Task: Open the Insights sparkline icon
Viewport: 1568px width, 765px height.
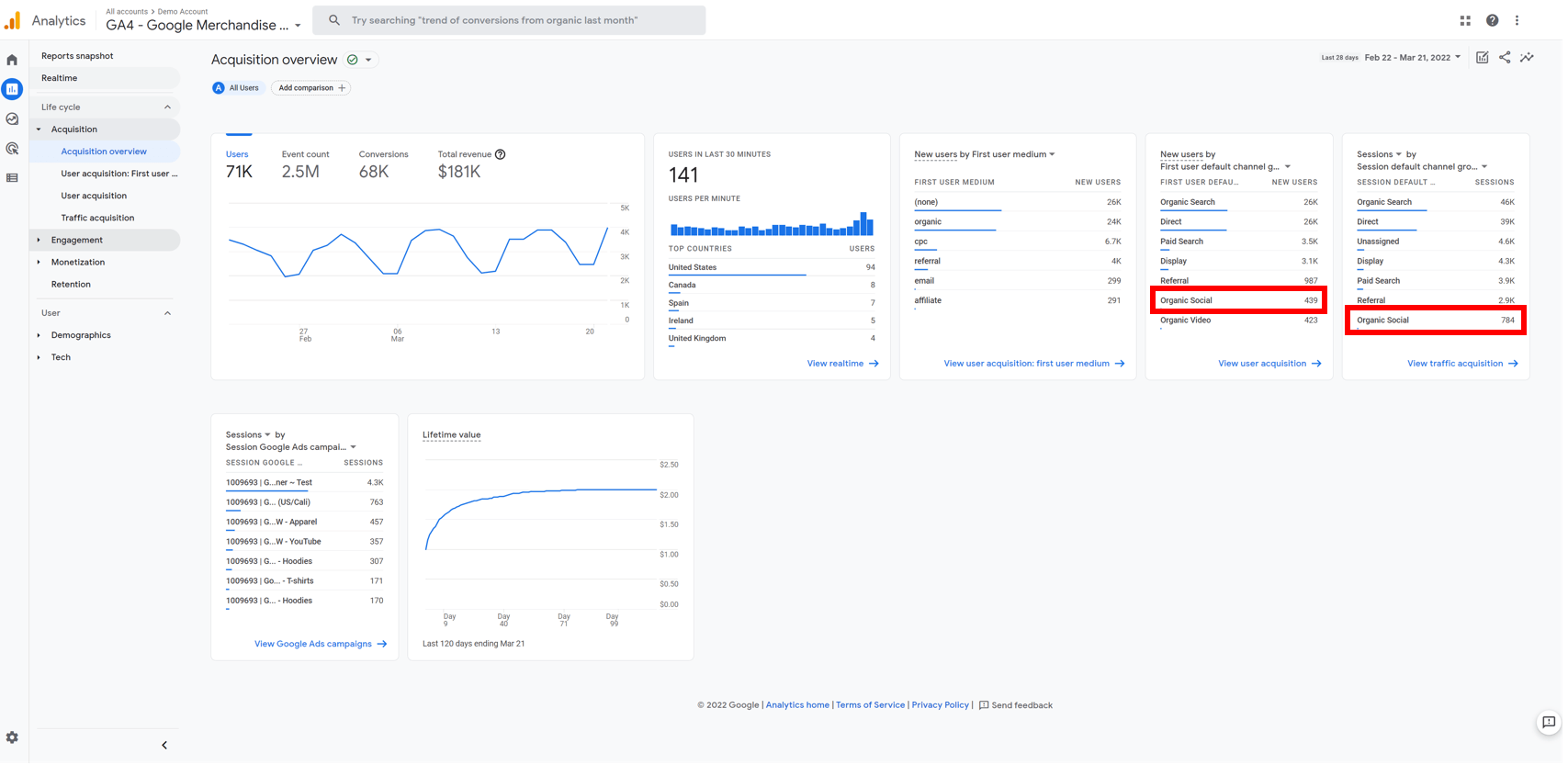Action: click(x=1527, y=58)
